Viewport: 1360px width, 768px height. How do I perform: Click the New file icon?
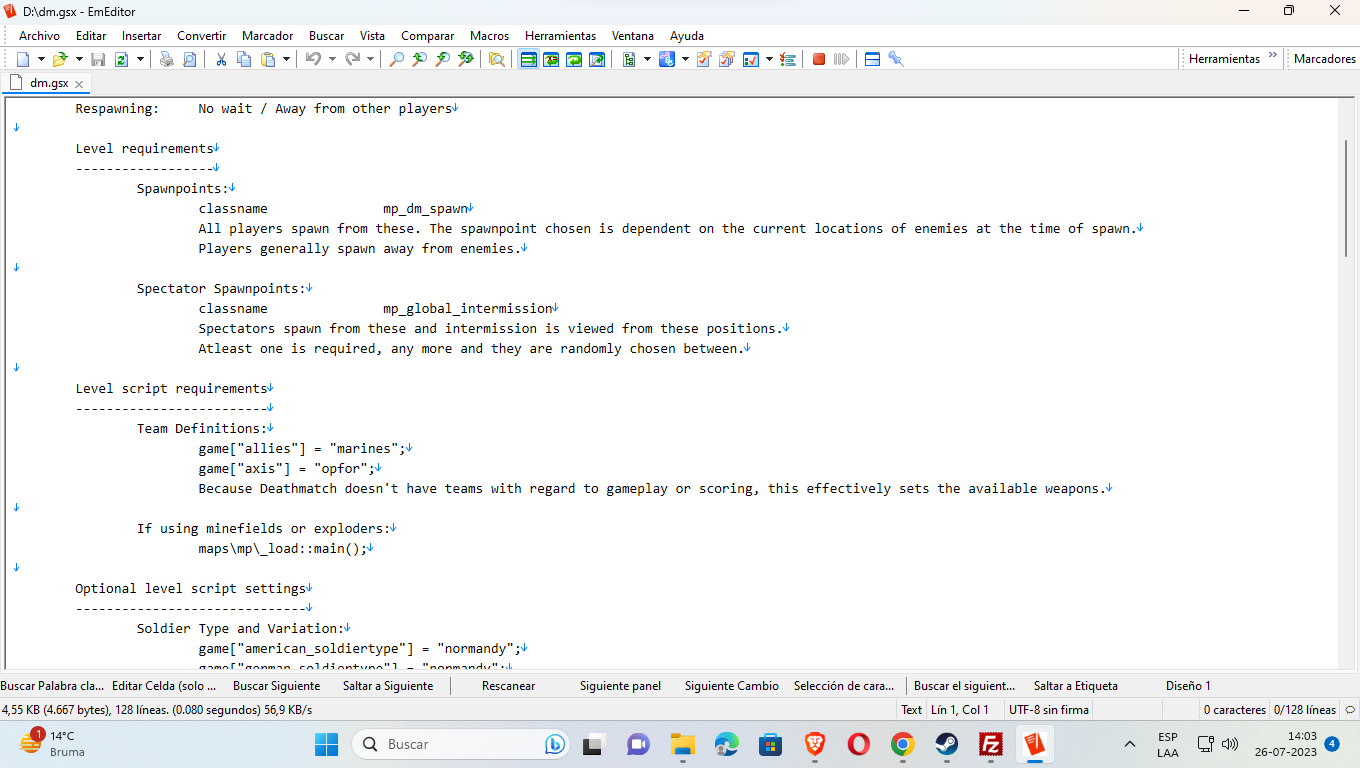click(x=23, y=59)
